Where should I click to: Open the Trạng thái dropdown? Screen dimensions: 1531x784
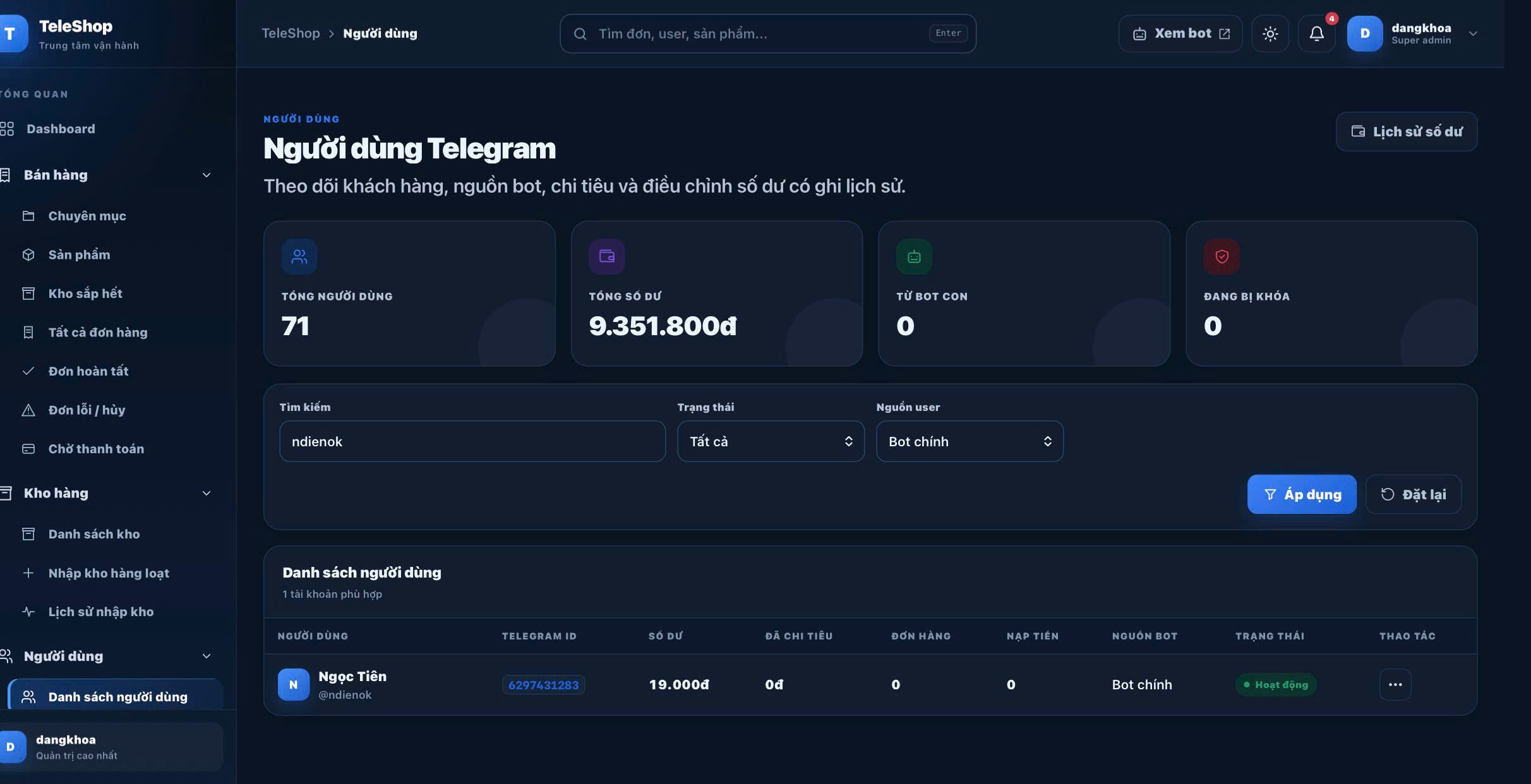click(771, 441)
